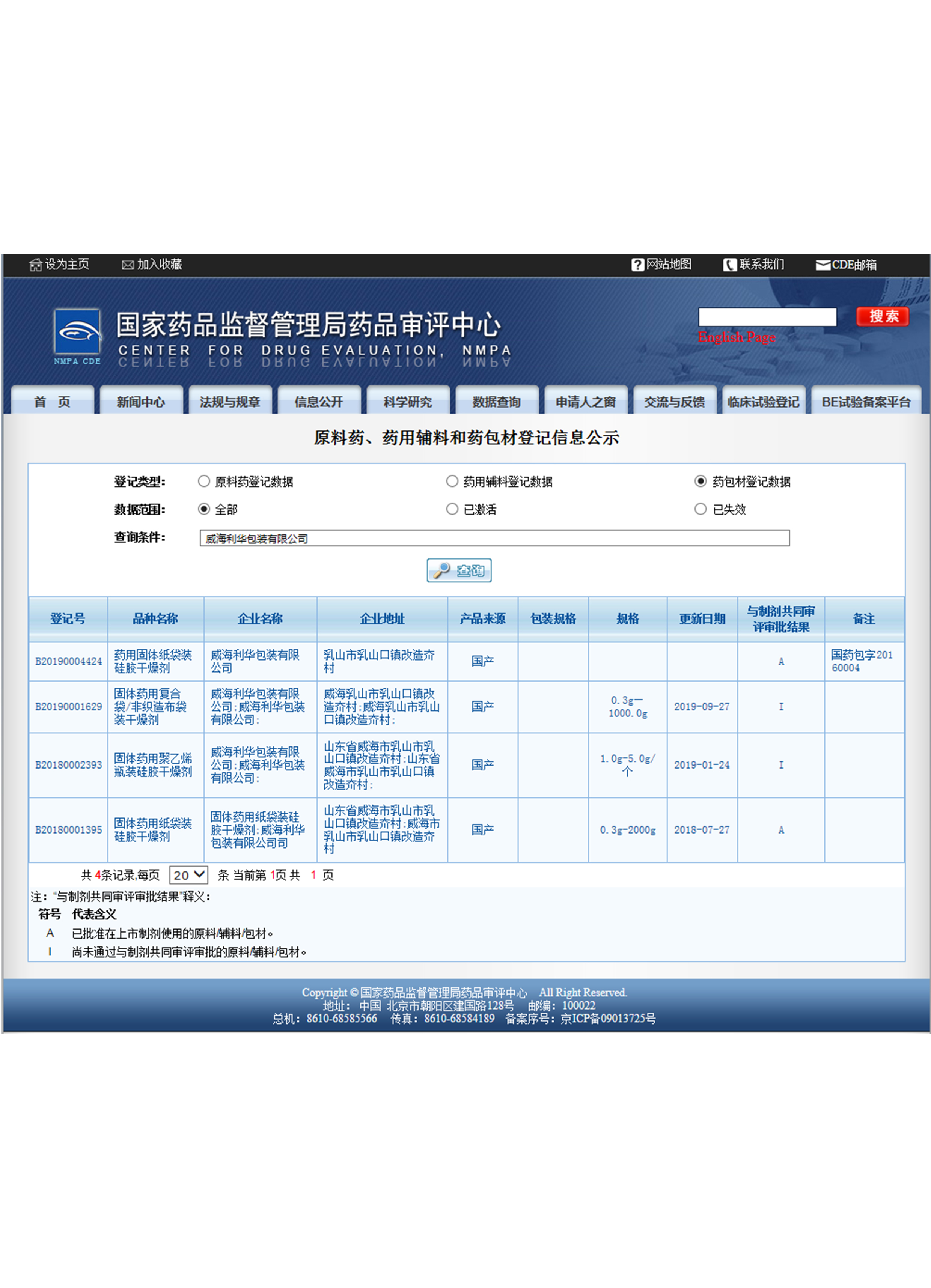Click the 规格 column header
This screenshot has height=1288, width=931.
coord(628,619)
